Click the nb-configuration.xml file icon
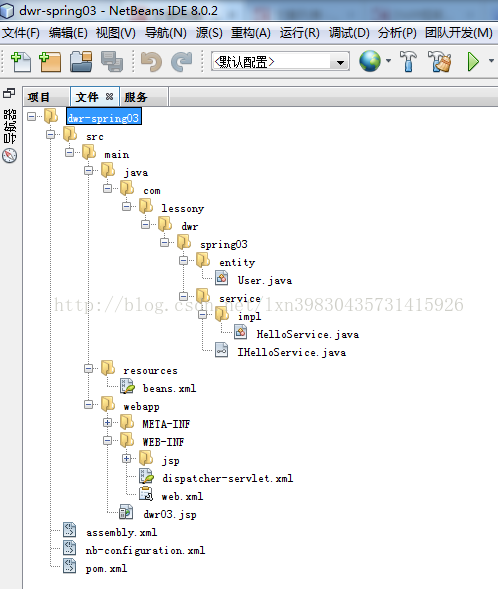Viewport: 498px width, 589px height. (x=69, y=548)
